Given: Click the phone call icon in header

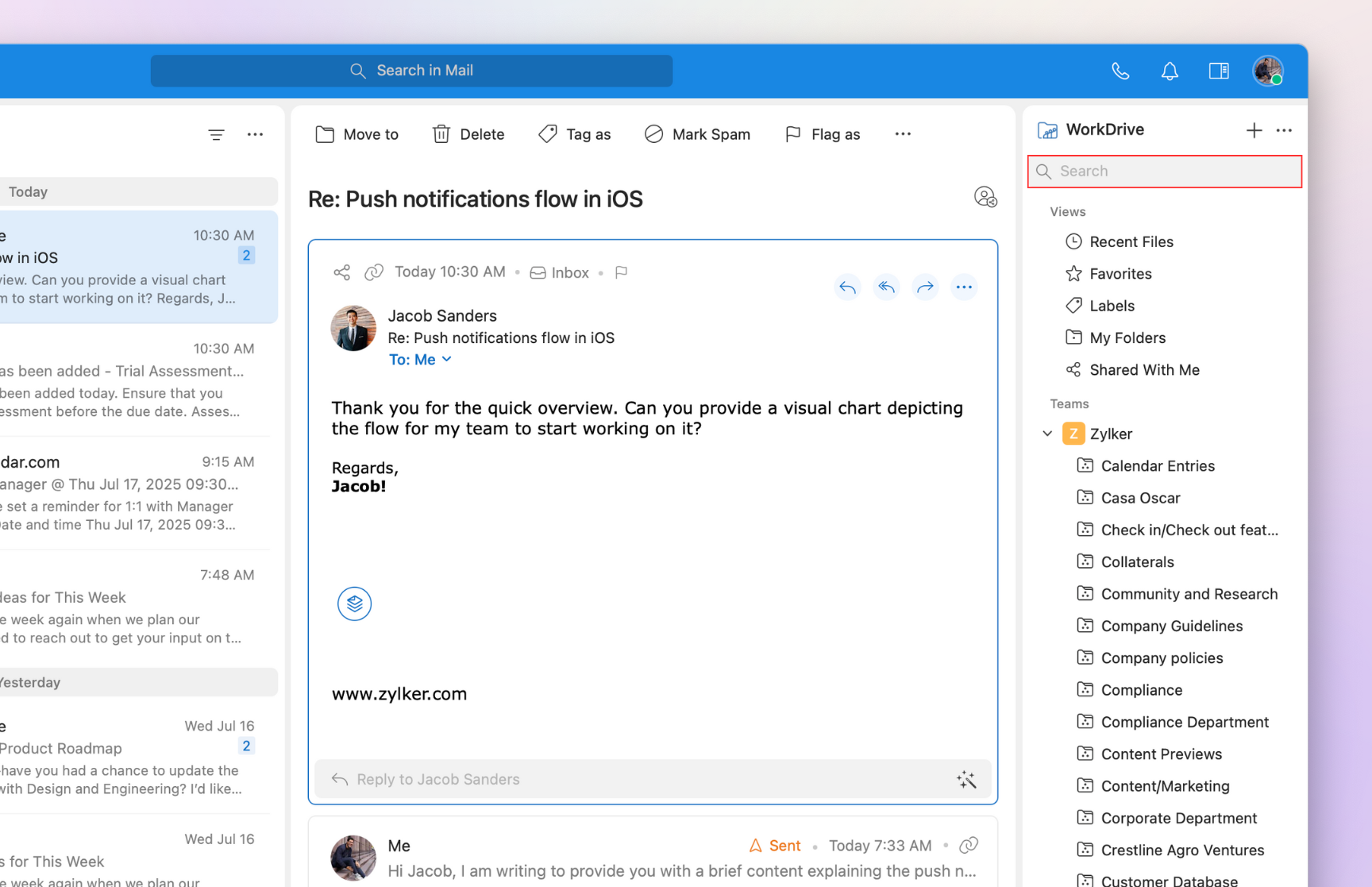Looking at the screenshot, I should 1120,71.
